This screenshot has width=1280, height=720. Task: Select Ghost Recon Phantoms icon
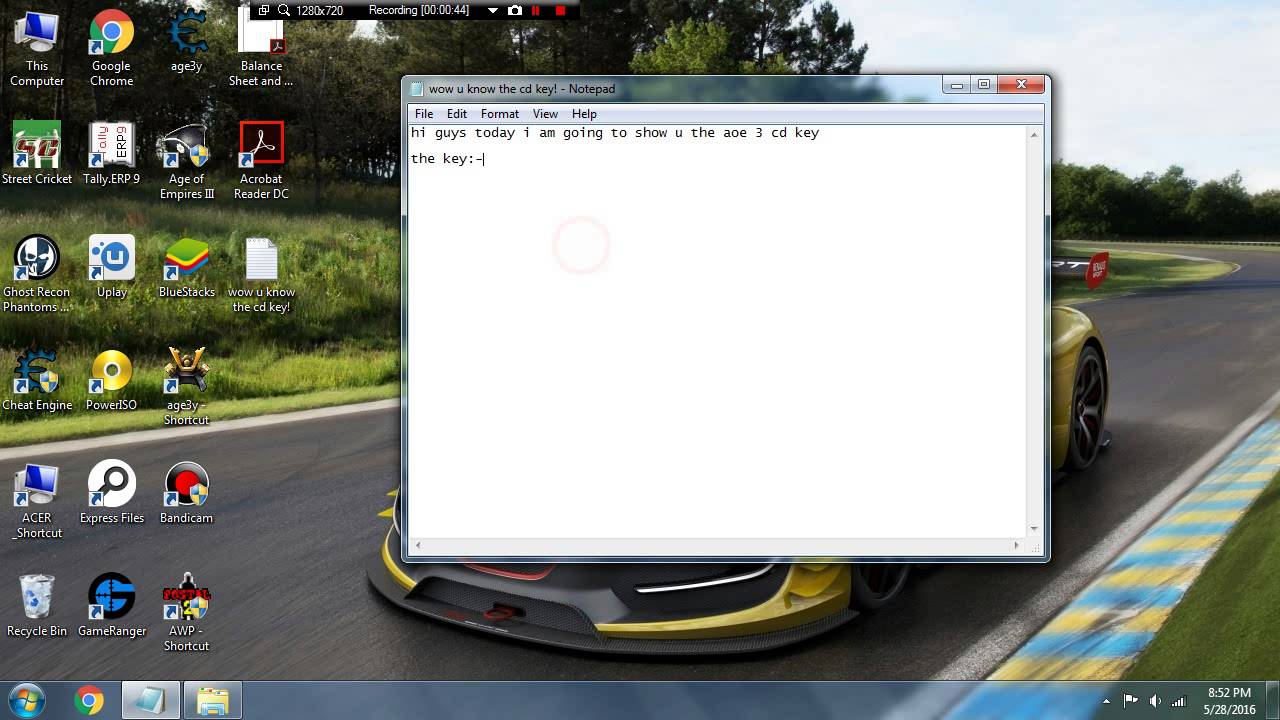point(37,274)
